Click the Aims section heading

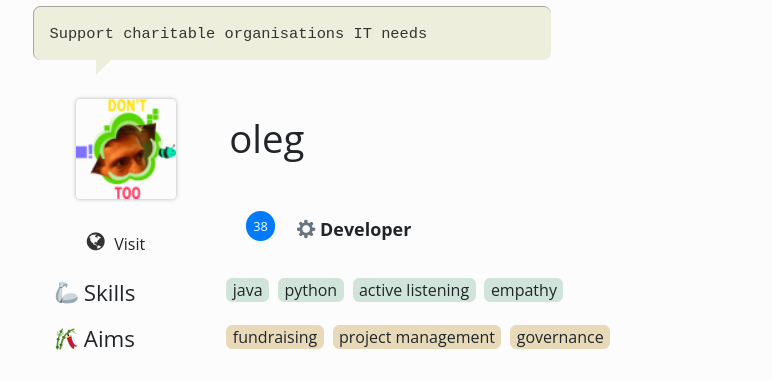click(x=109, y=339)
